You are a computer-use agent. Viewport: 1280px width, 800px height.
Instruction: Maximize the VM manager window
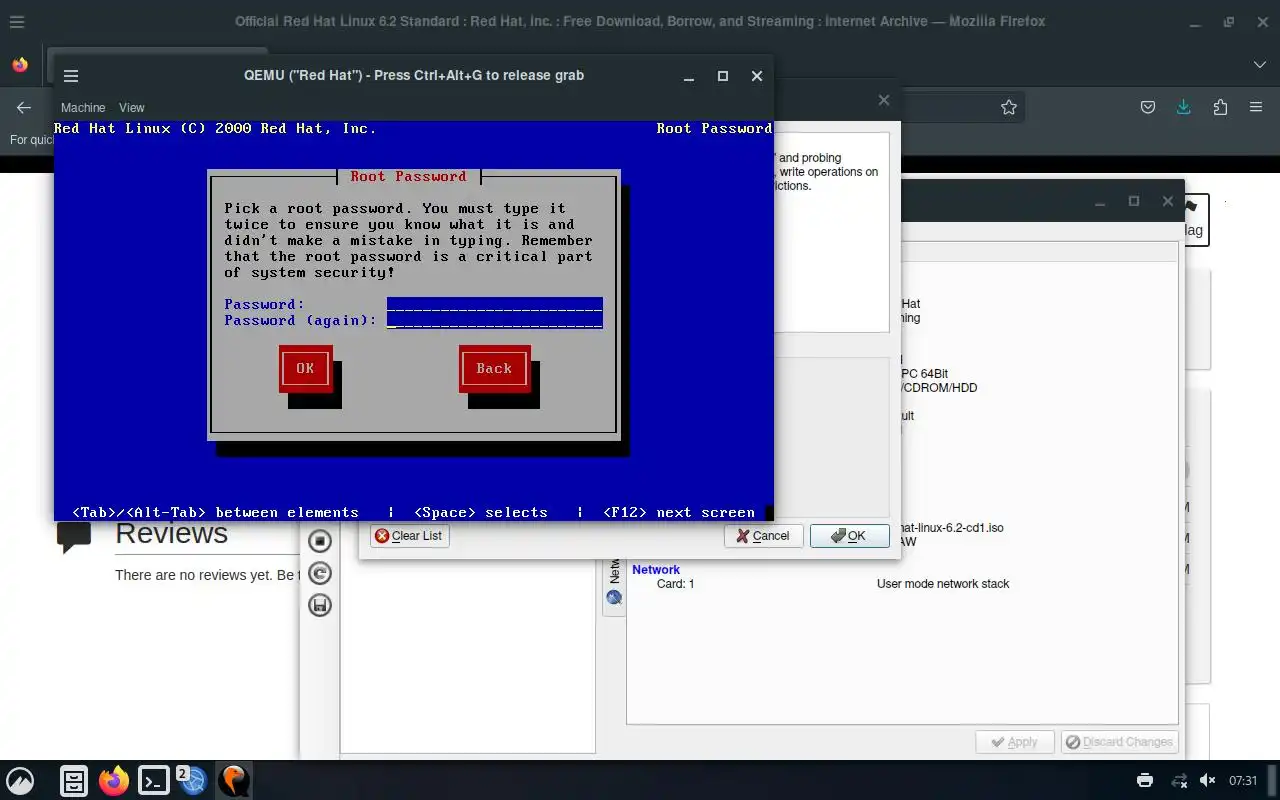[1133, 201]
